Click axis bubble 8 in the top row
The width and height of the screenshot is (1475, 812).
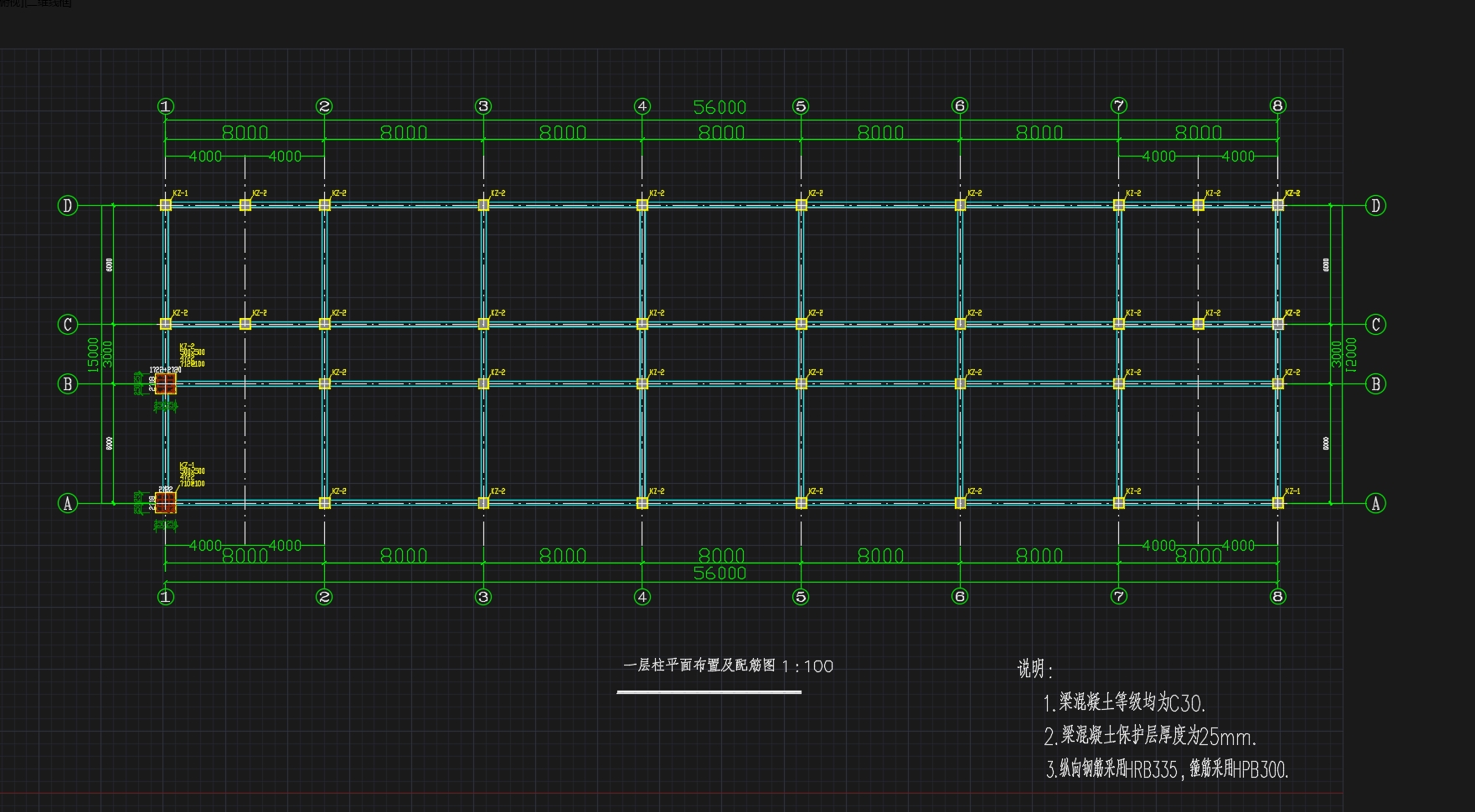tap(1277, 105)
